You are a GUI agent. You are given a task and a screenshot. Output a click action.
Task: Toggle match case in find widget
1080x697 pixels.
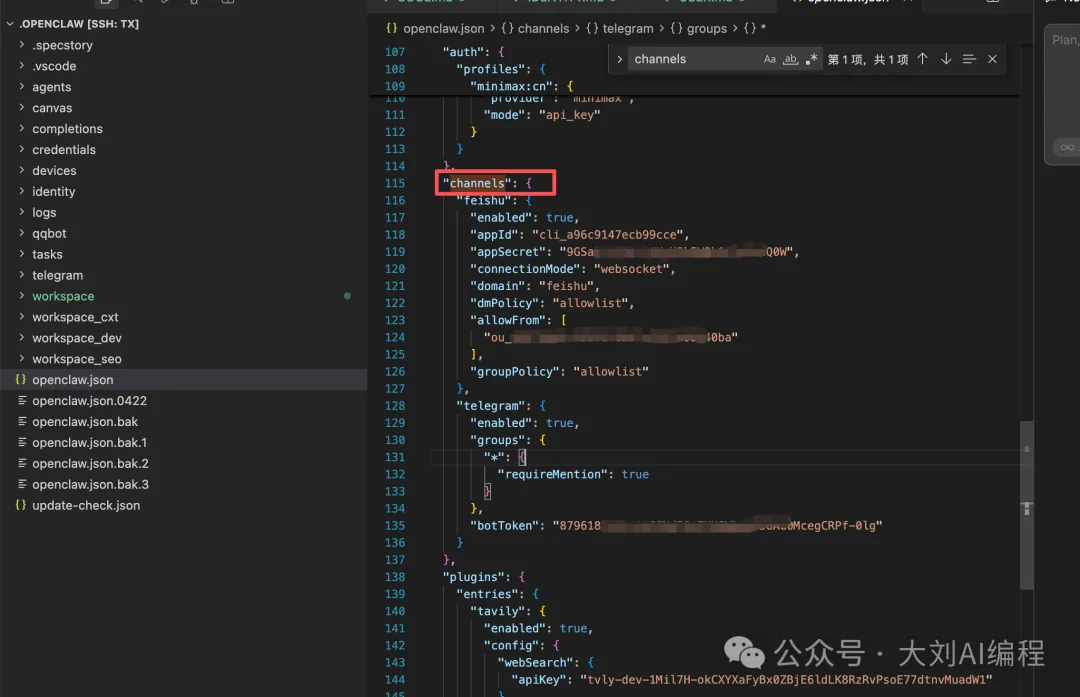click(x=769, y=59)
